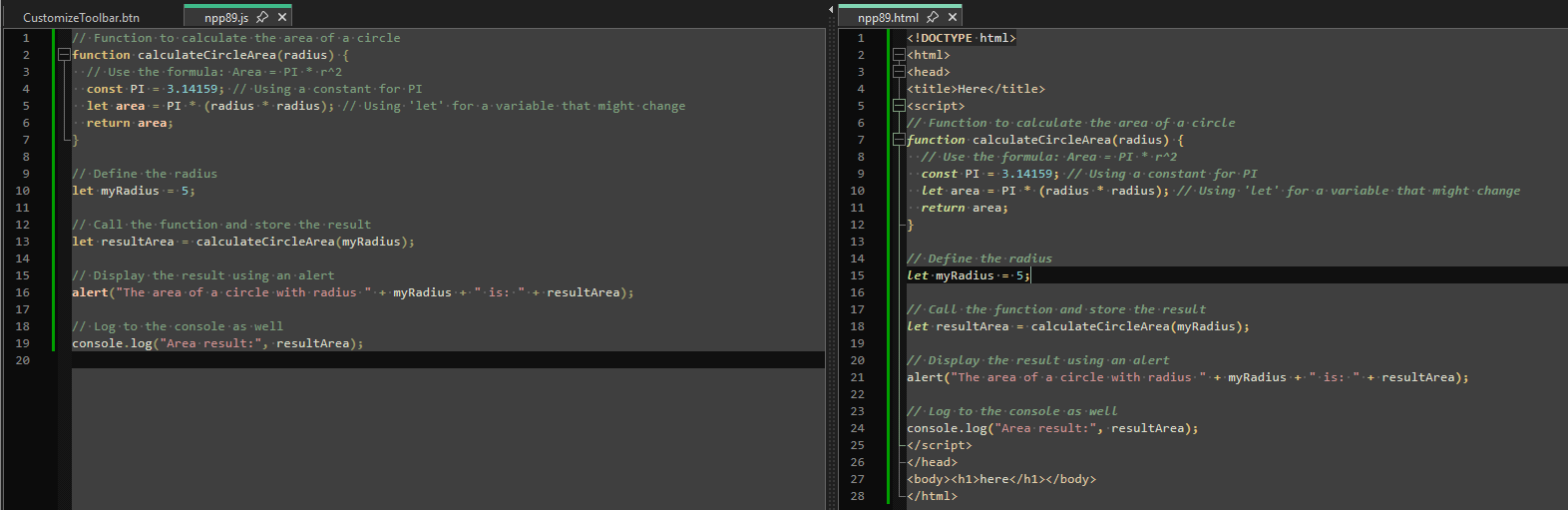The width and height of the screenshot is (1568, 510).
Task: Fold calculateCircleArea function in npp89.html
Action: (x=899, y=140)
